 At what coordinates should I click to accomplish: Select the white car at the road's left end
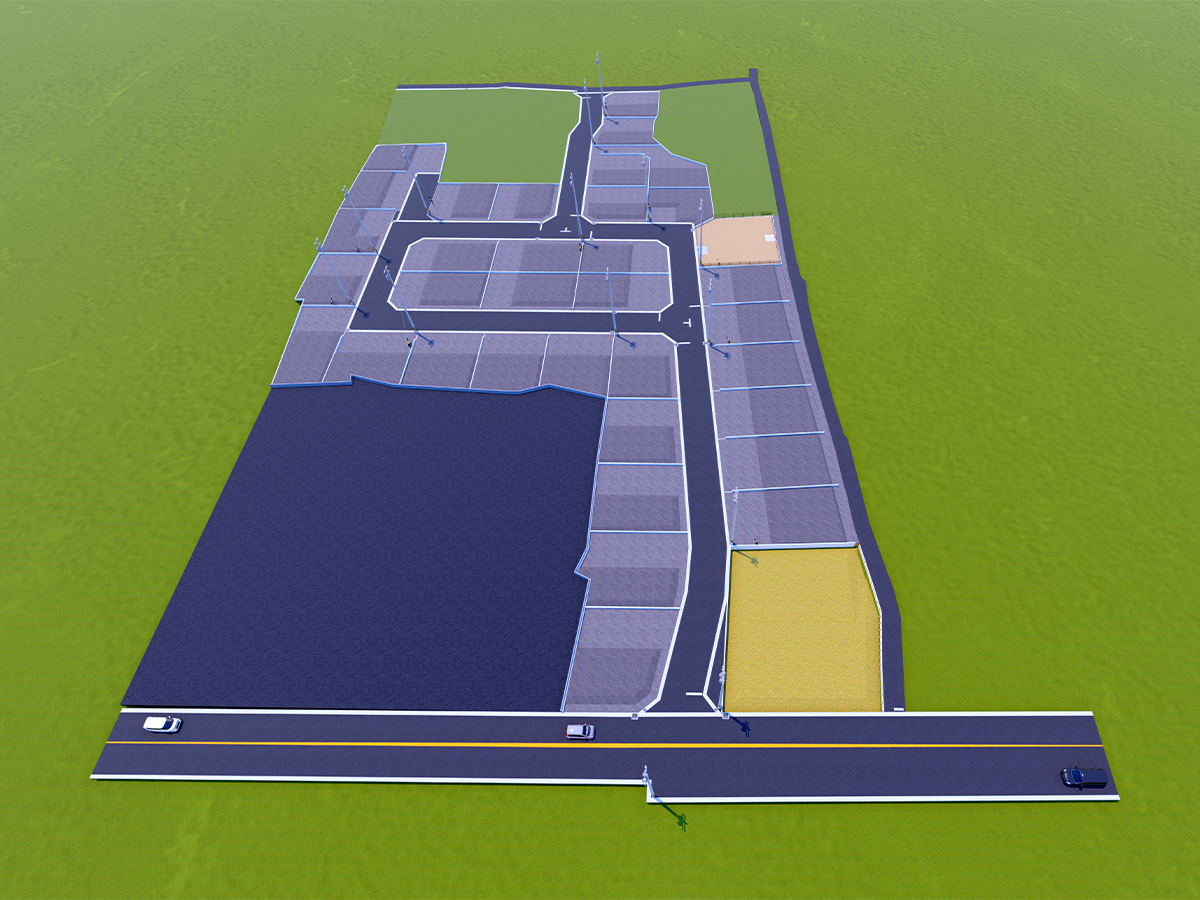coord(162,724)
